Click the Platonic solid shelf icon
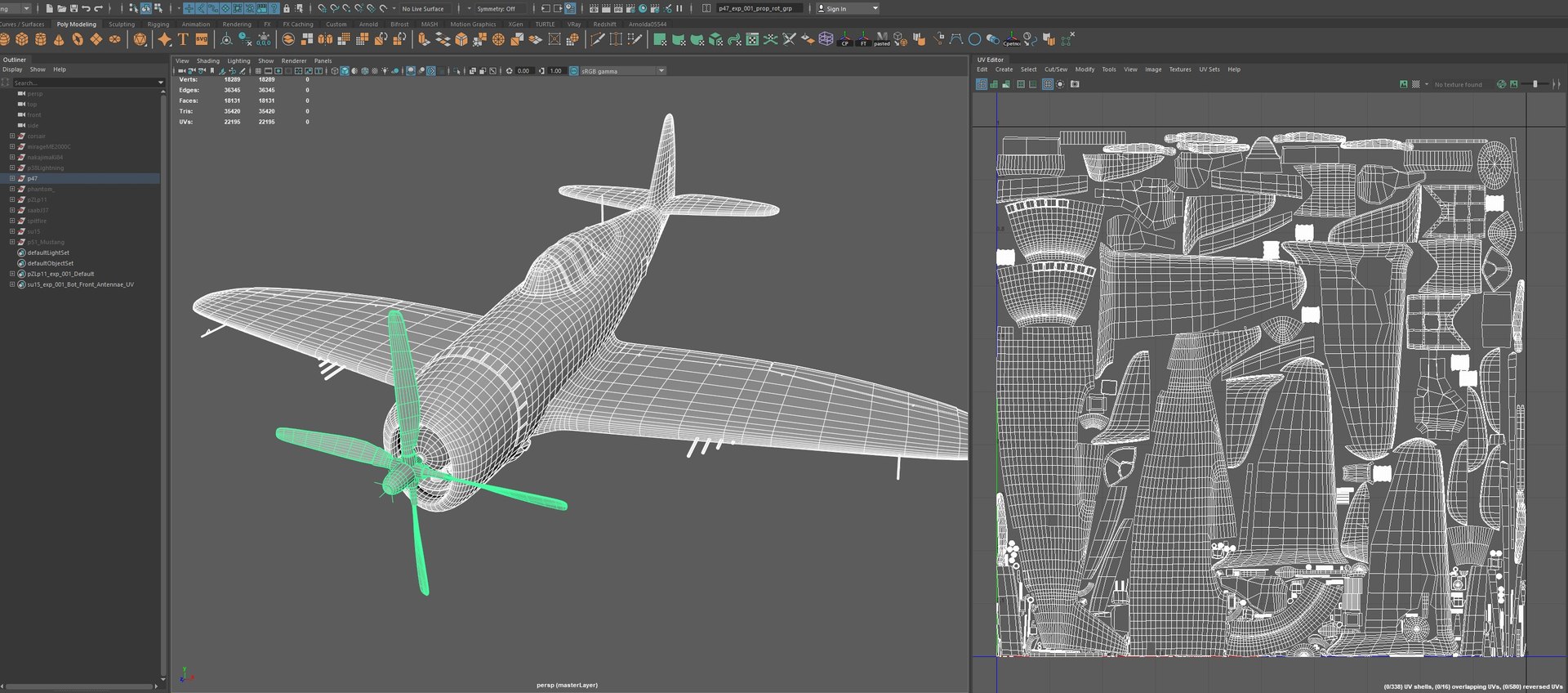1568x693 pixels. click(x=140, y=39)
